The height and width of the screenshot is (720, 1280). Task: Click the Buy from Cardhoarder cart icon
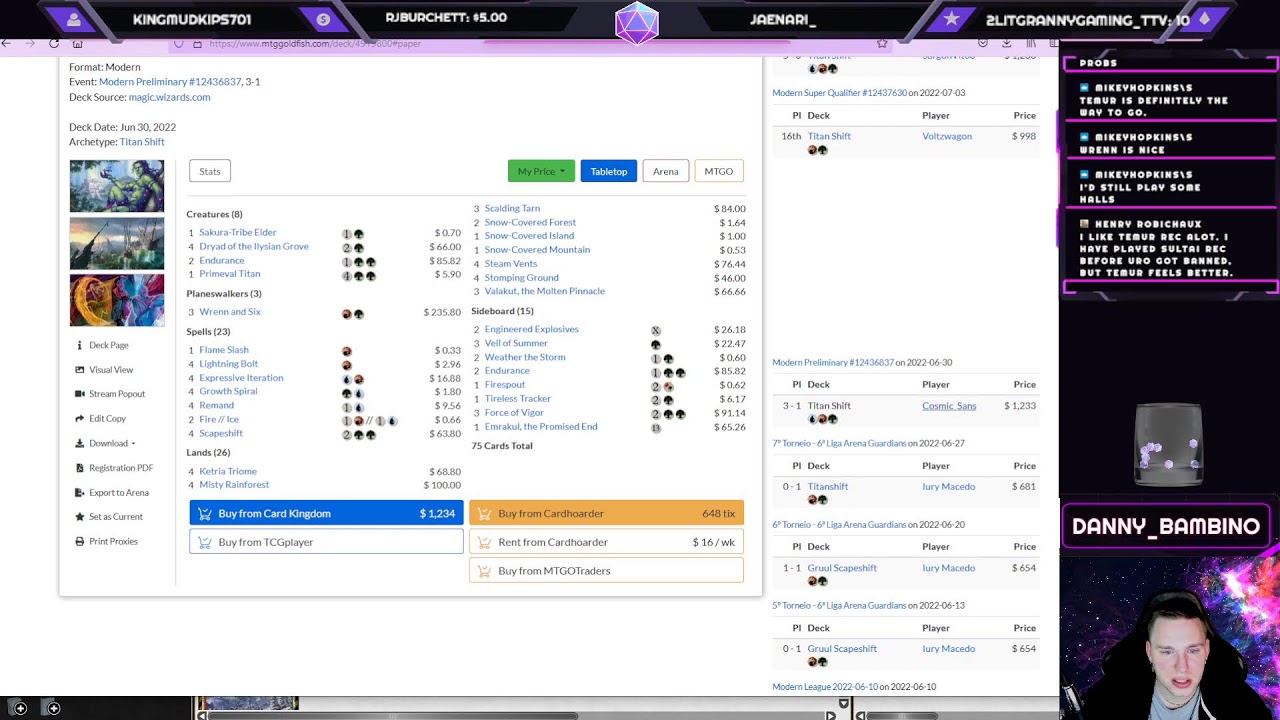coord(484,514)
